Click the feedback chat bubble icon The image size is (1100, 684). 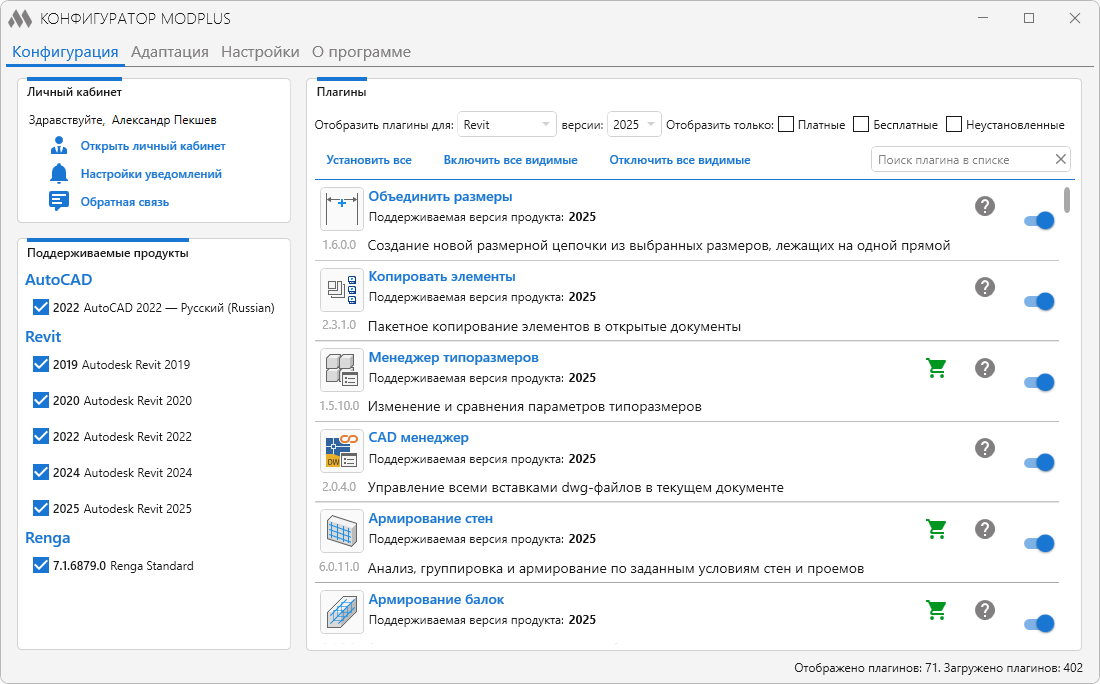(59, 201)
